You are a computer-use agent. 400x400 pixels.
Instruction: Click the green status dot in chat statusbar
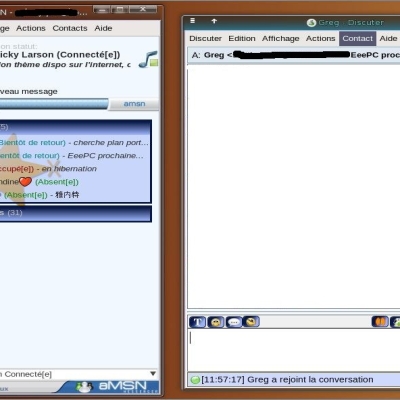[x=195, y=380]
